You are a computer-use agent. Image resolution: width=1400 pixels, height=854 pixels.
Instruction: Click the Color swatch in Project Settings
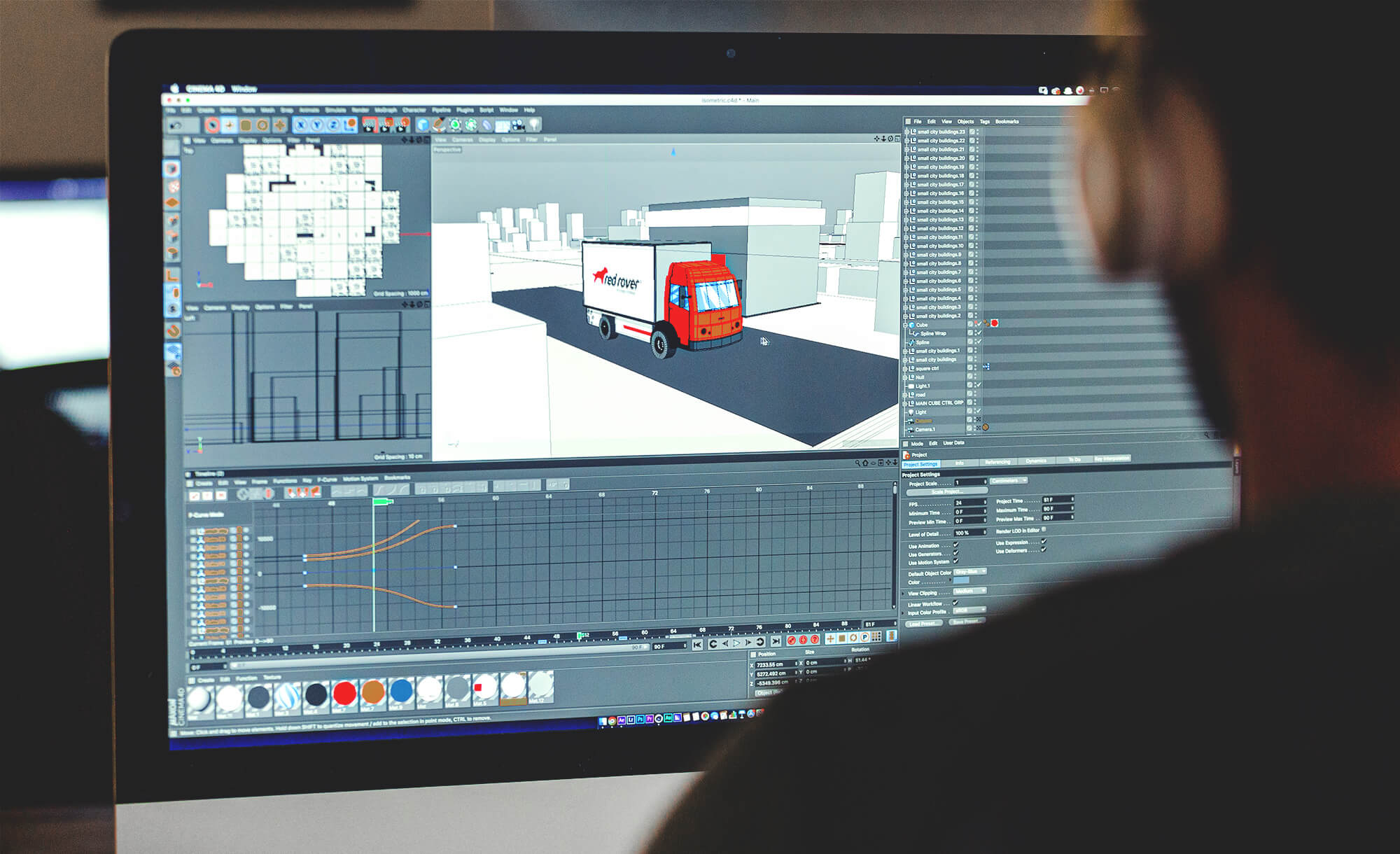point(962,580)
